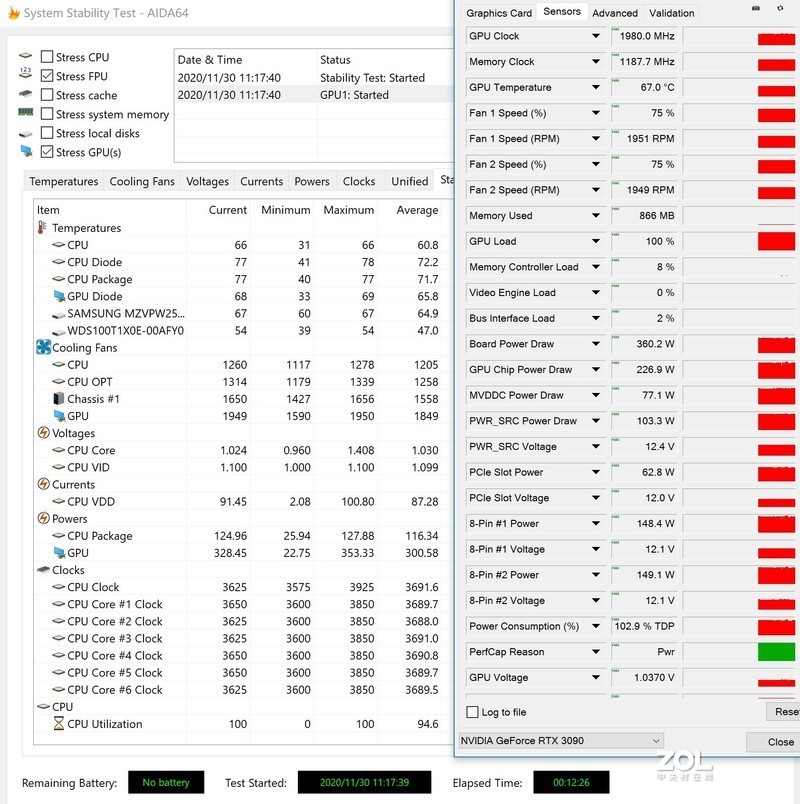
Task: Click the GPU power monitor icon under Powers
Action: [59, 553]
